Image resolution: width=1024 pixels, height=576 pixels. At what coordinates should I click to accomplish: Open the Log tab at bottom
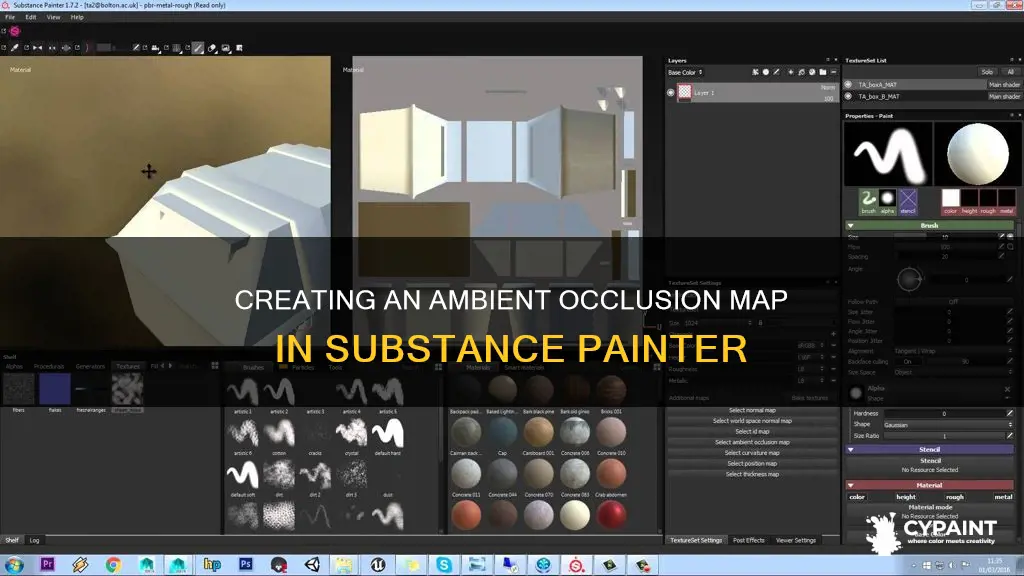pyautogui.click(x=34, y=540)
